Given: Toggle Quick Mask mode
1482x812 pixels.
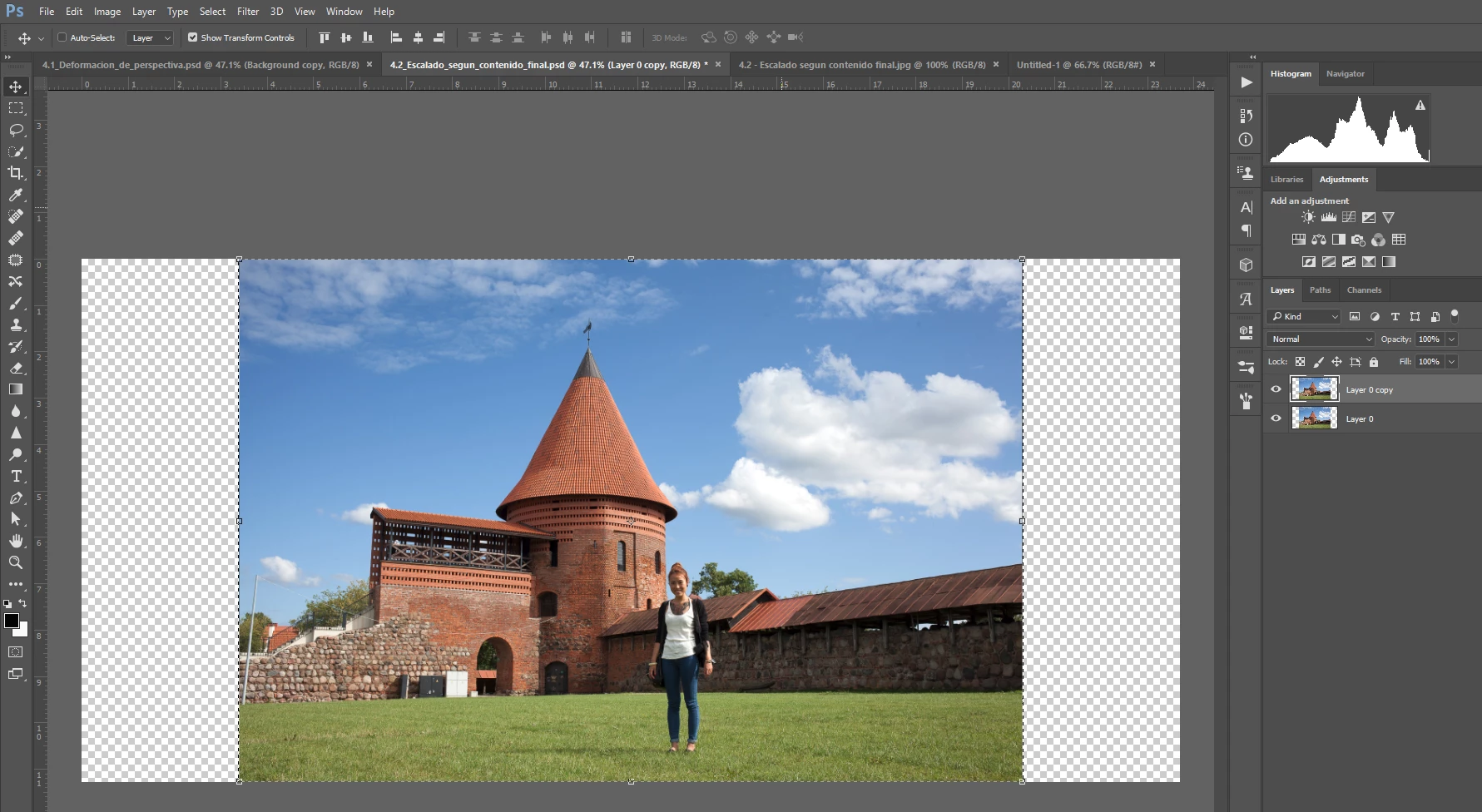Looking at the screenshot, I should 16,652.
